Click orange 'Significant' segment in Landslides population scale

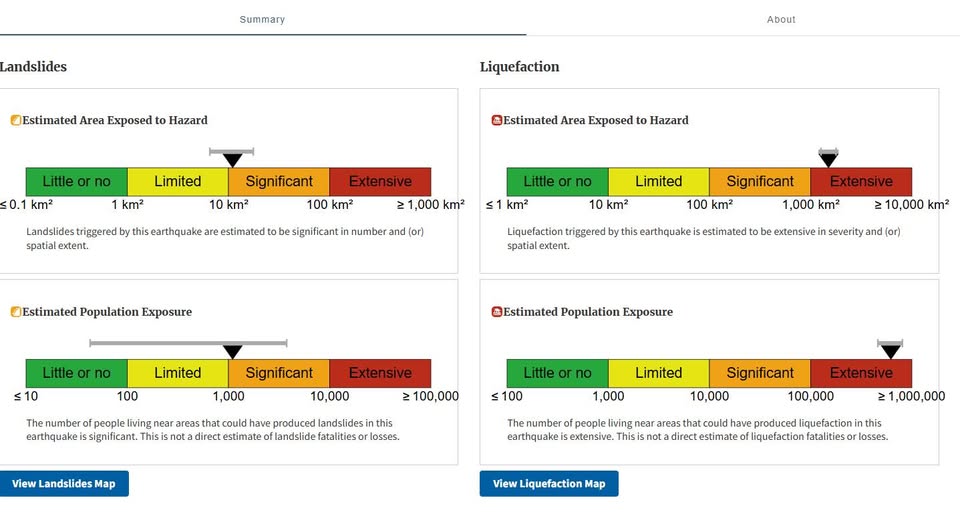pyautogui.click(x=279, y=373)
